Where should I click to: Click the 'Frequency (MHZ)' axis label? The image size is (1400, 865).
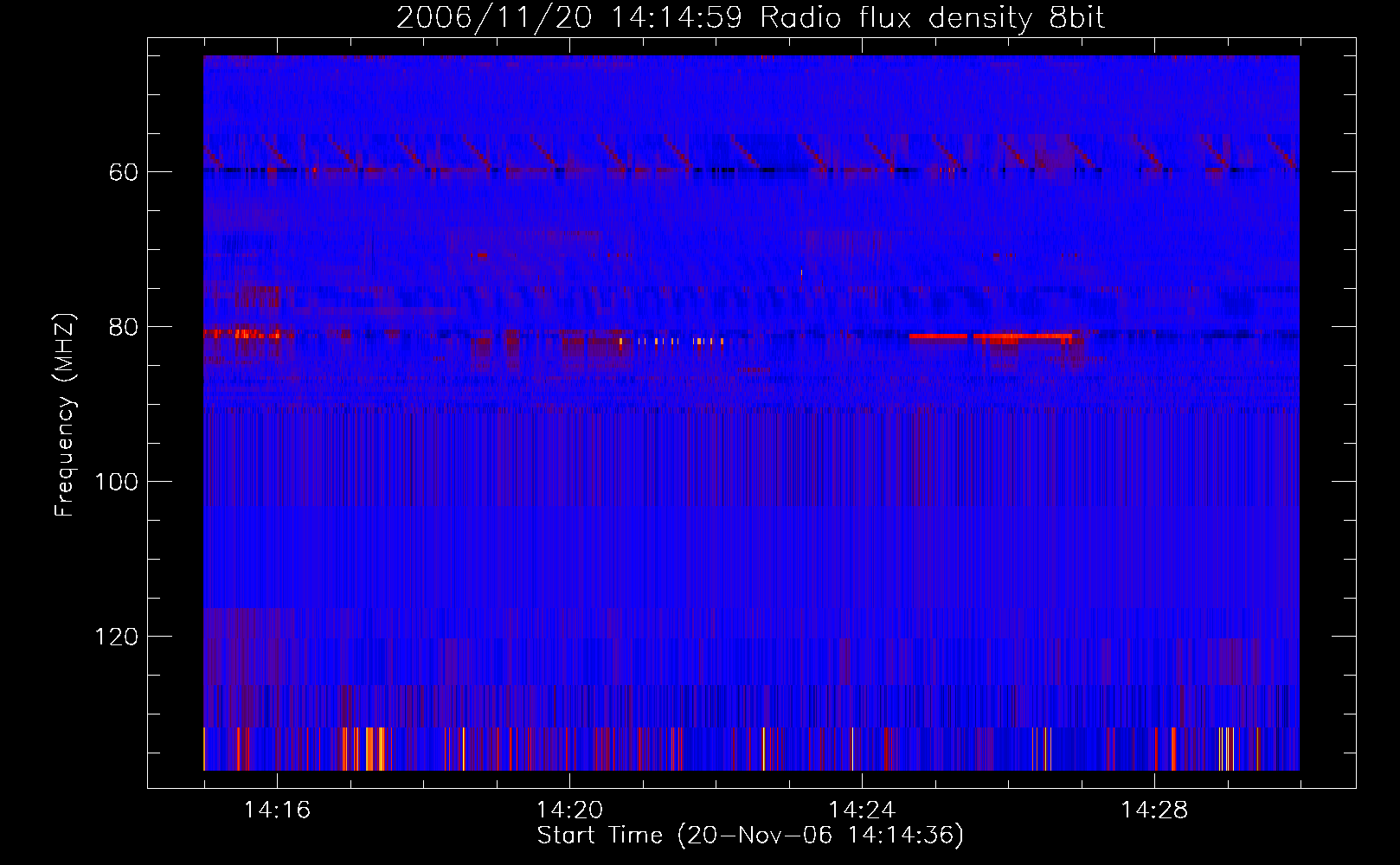[x=64, y=414]
